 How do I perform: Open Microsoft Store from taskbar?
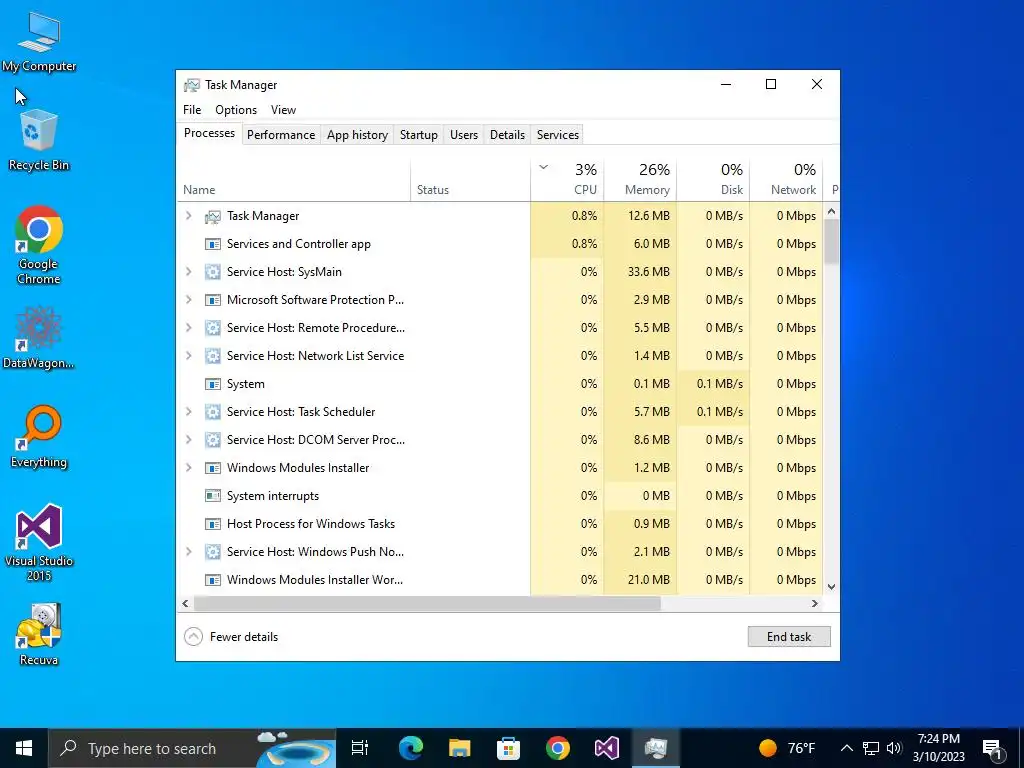pyautogui.click(x=509, y=748)
